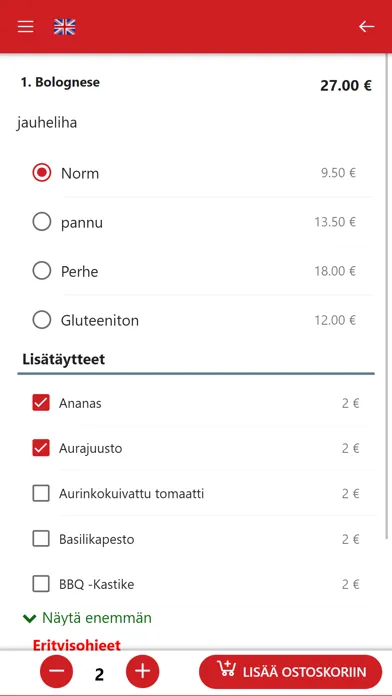Uncheck the Aurajuusto topping
This screenshot has width=392, height=696.
[41, 448]
